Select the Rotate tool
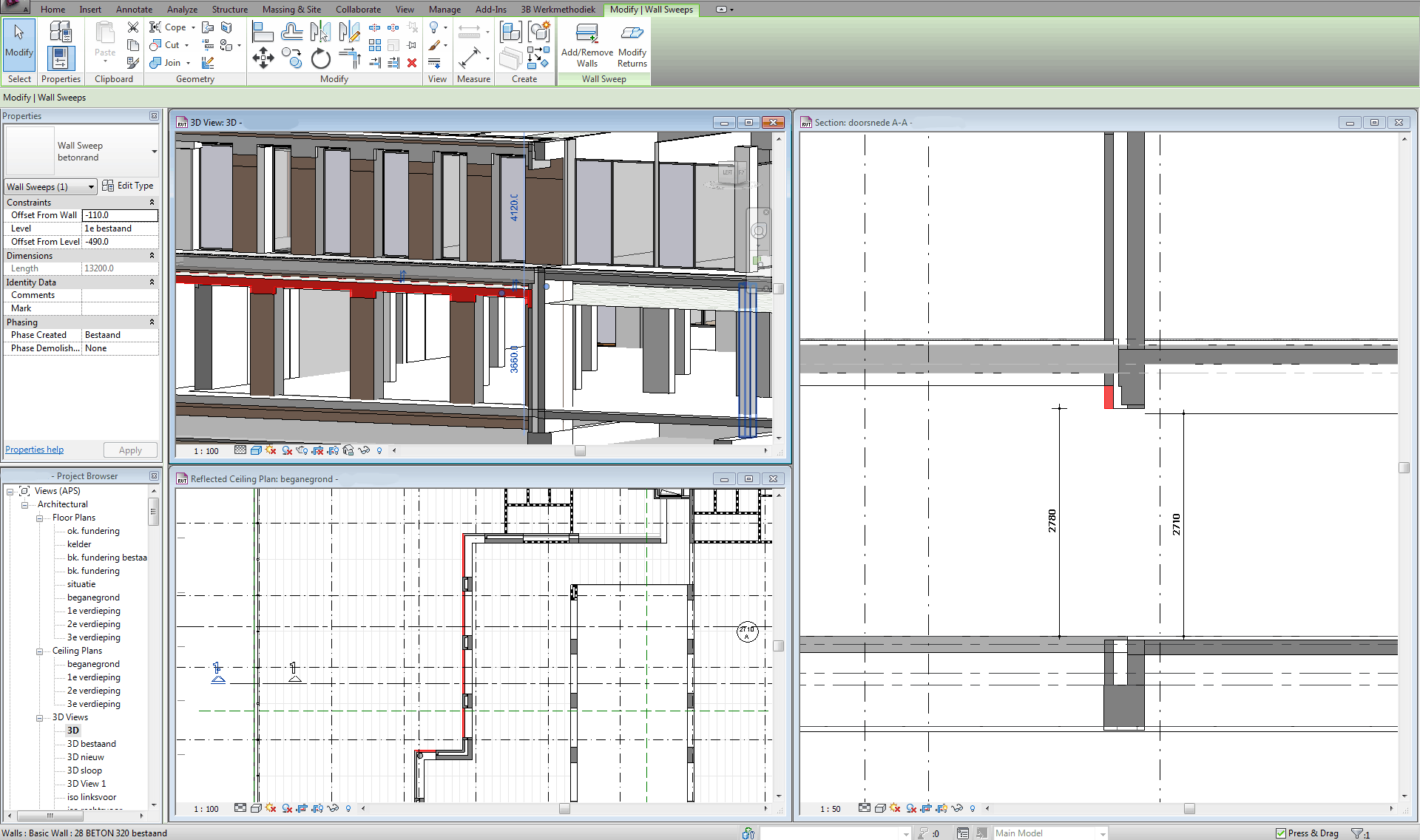 pyautogui.click(x=320, y=58)
